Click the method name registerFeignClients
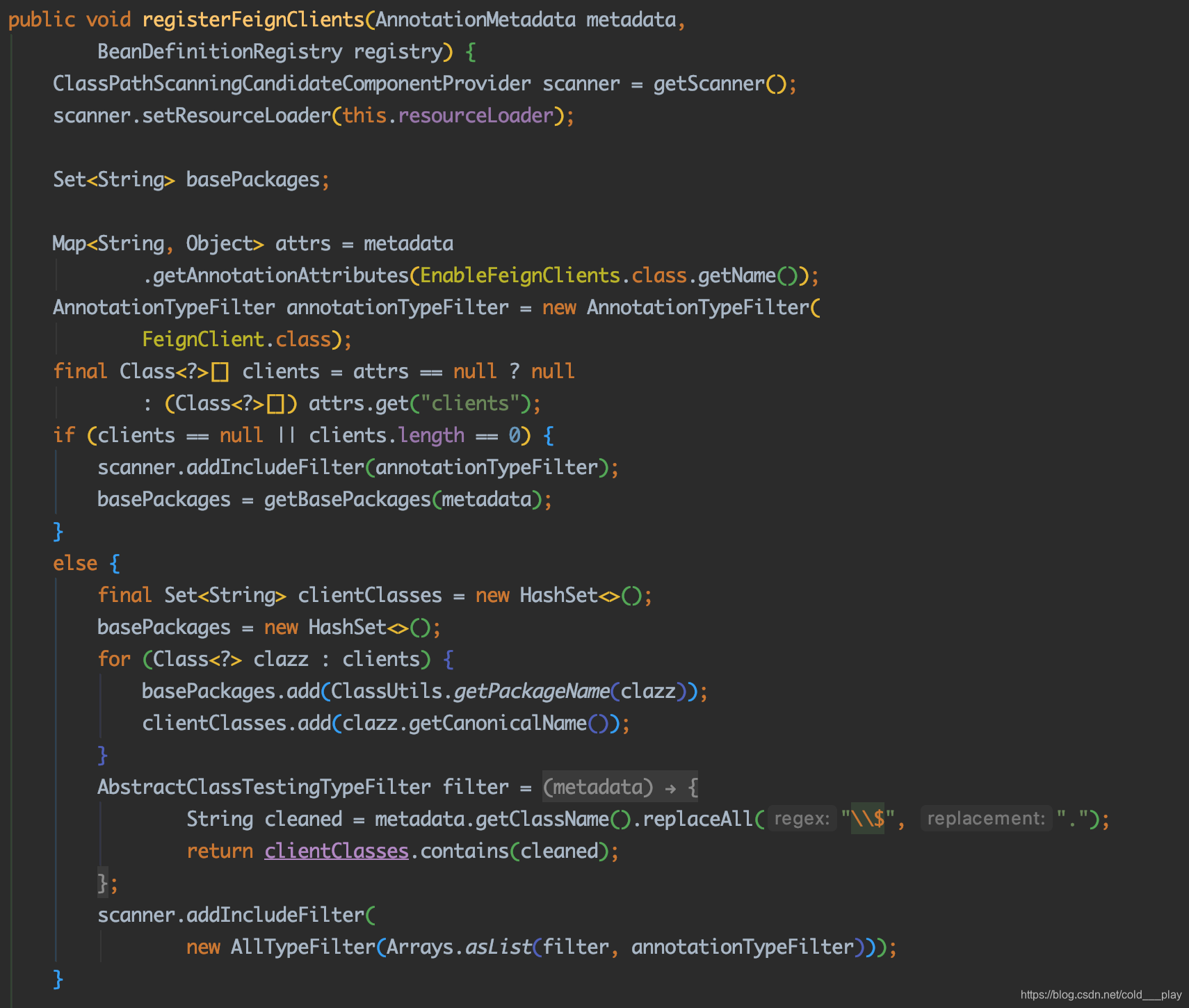 click(253, 19)
